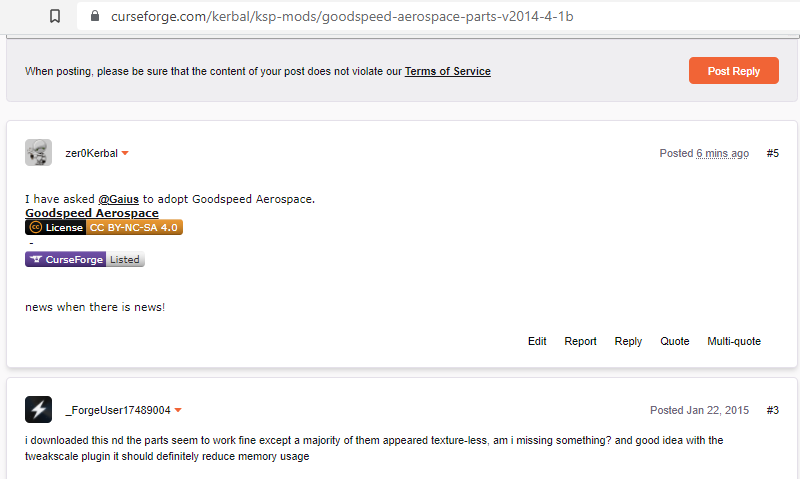Viewport: 800px width, 479px height.
Task: Open the @Gaius mention link
Action: click(x=118, y=199)
